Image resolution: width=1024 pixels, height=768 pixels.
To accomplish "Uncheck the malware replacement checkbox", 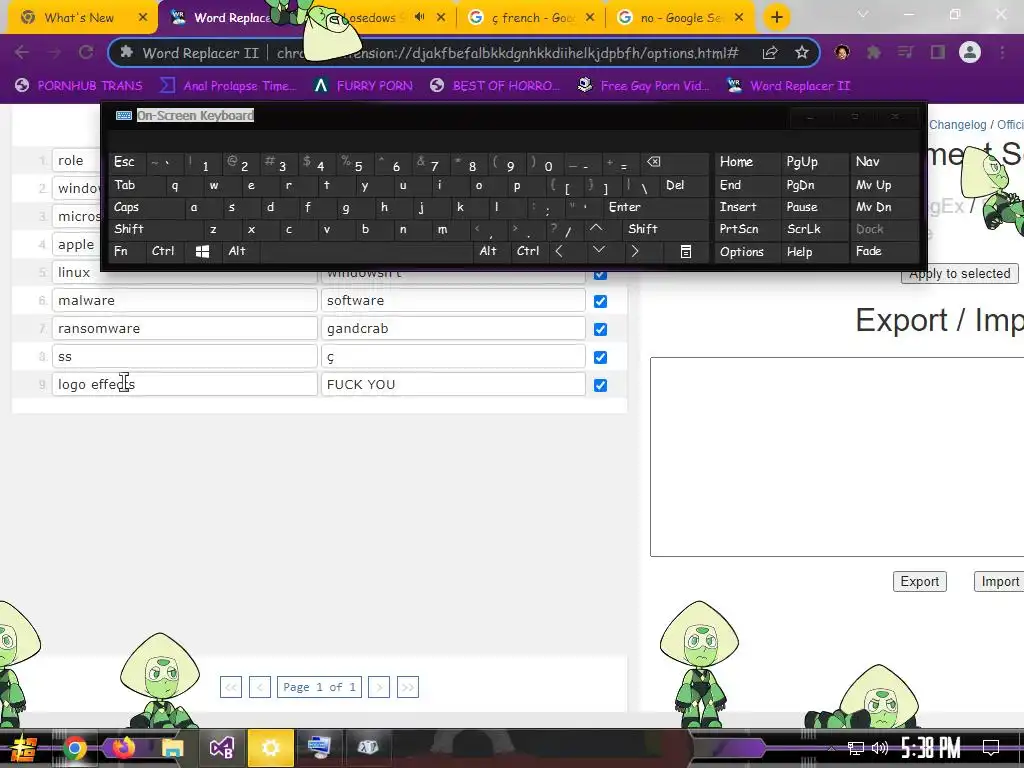I will point(600,301).
